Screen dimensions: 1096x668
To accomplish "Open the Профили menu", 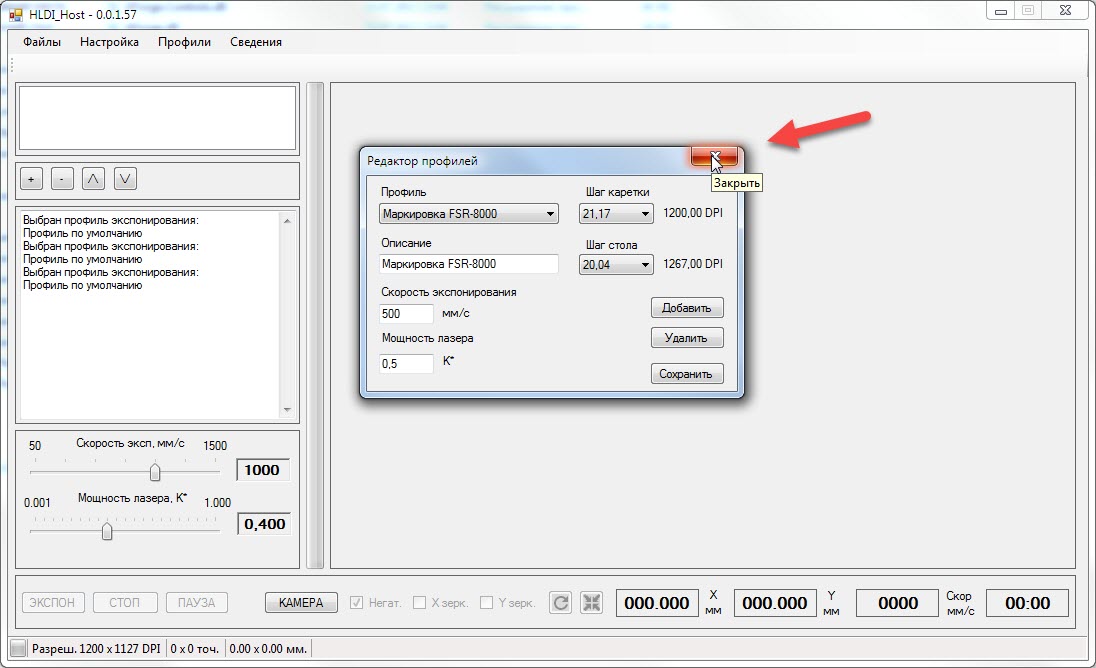I will pos(184,42).
